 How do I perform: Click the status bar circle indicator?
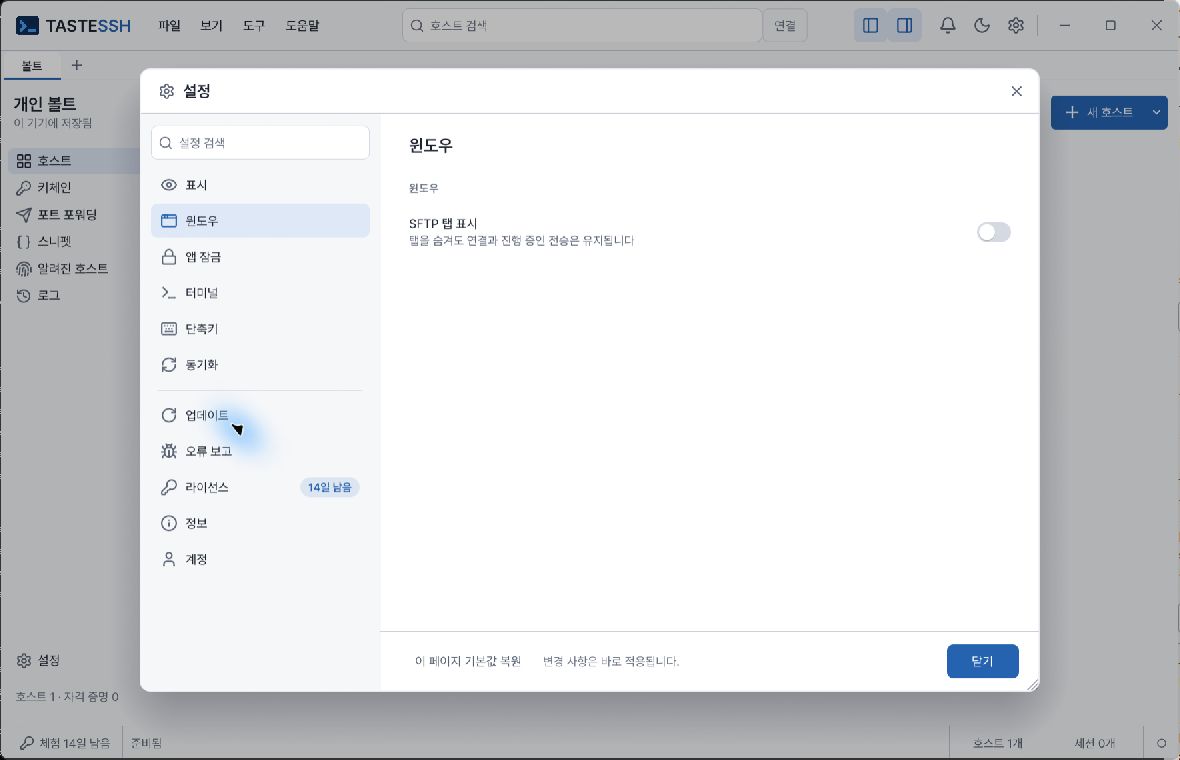pos(1161,743)
